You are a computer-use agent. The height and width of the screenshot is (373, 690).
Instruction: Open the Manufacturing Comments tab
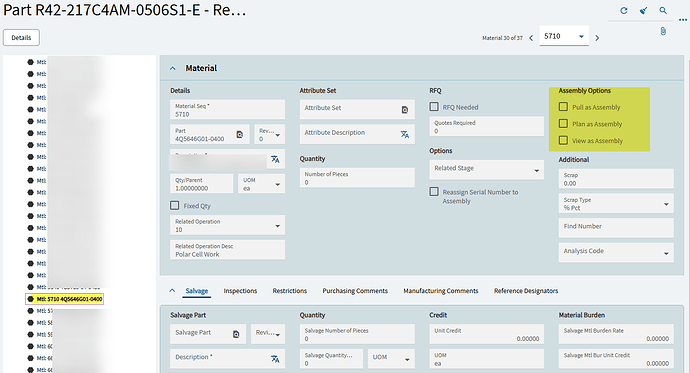(x=441, y=291)
